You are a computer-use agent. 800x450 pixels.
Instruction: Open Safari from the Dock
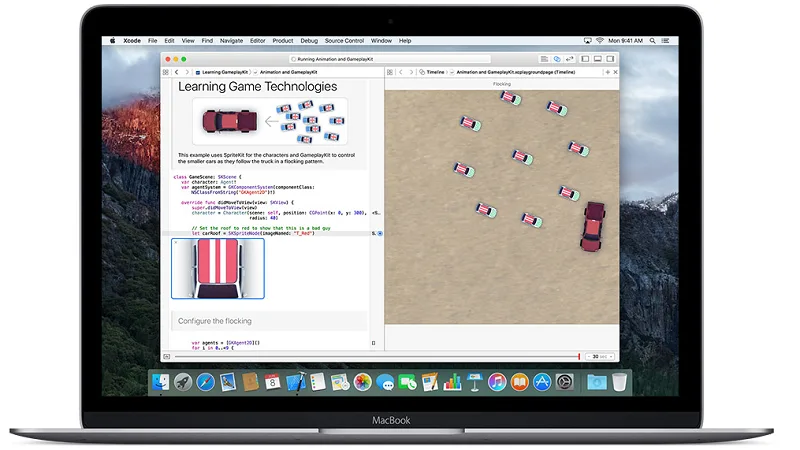point(206,382)
